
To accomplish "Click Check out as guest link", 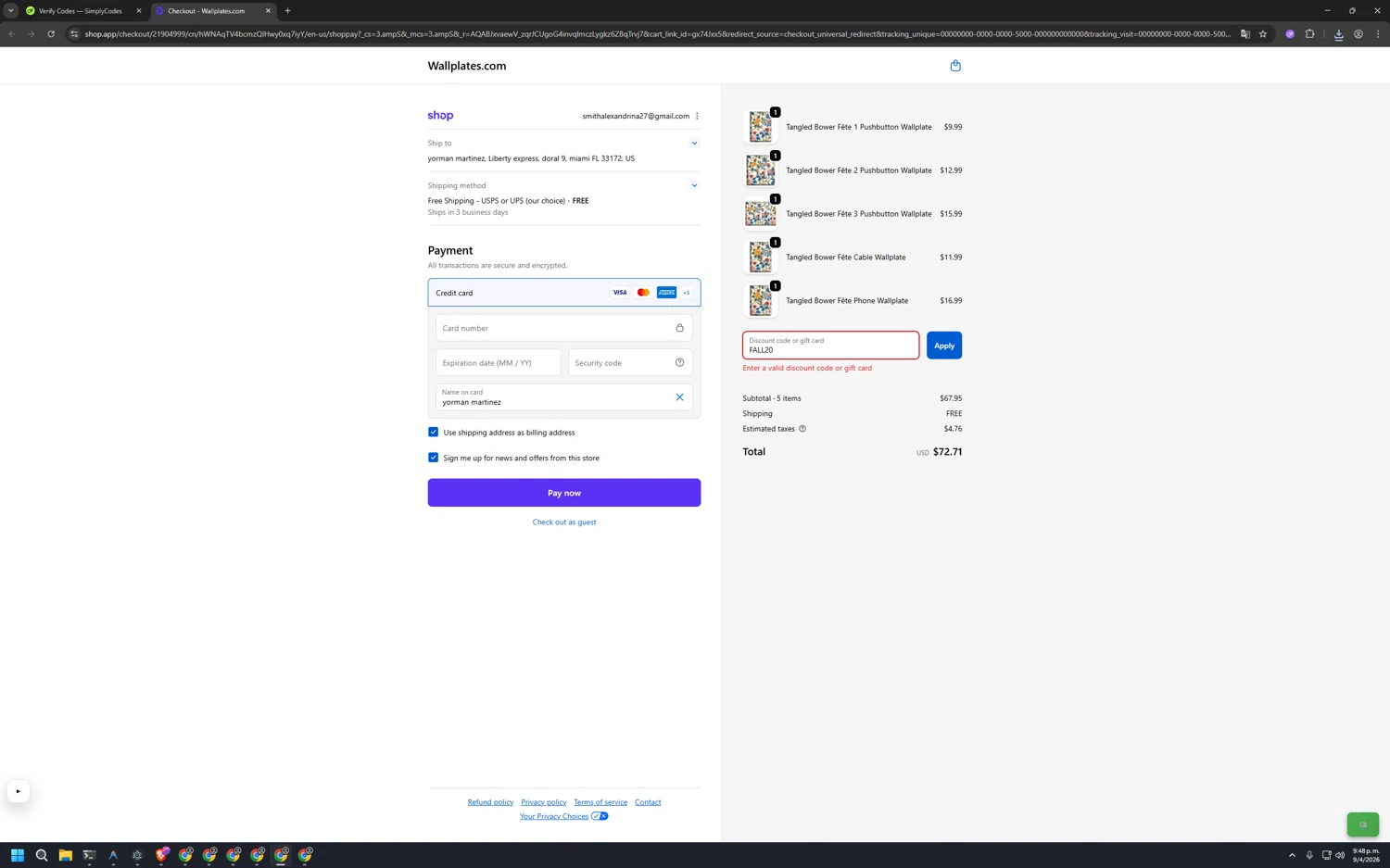I will click(x=564, y=522).
